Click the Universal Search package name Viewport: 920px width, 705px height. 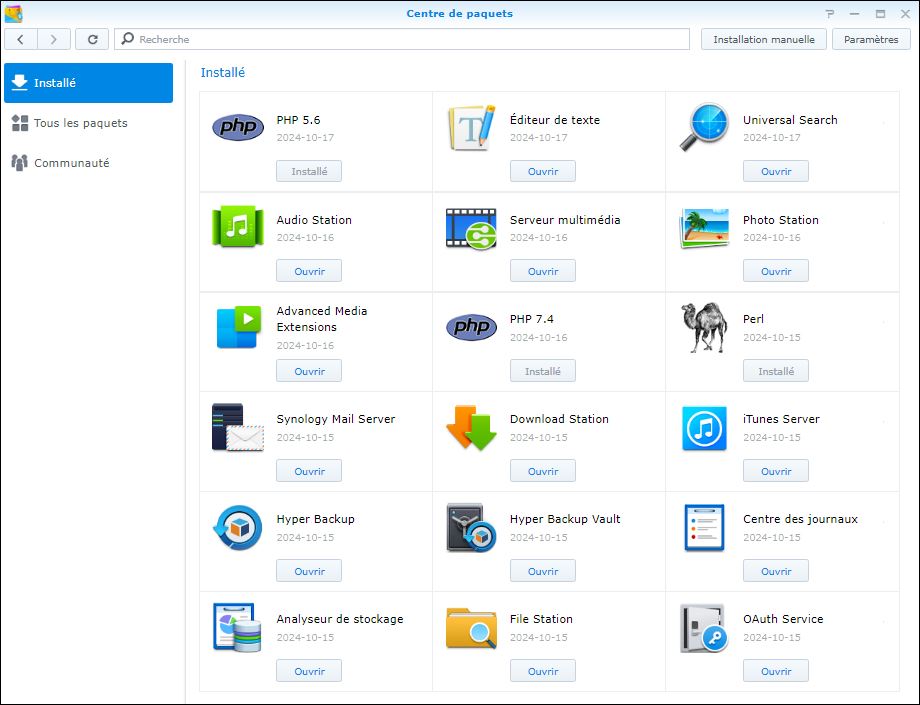[x=790, y=120]
